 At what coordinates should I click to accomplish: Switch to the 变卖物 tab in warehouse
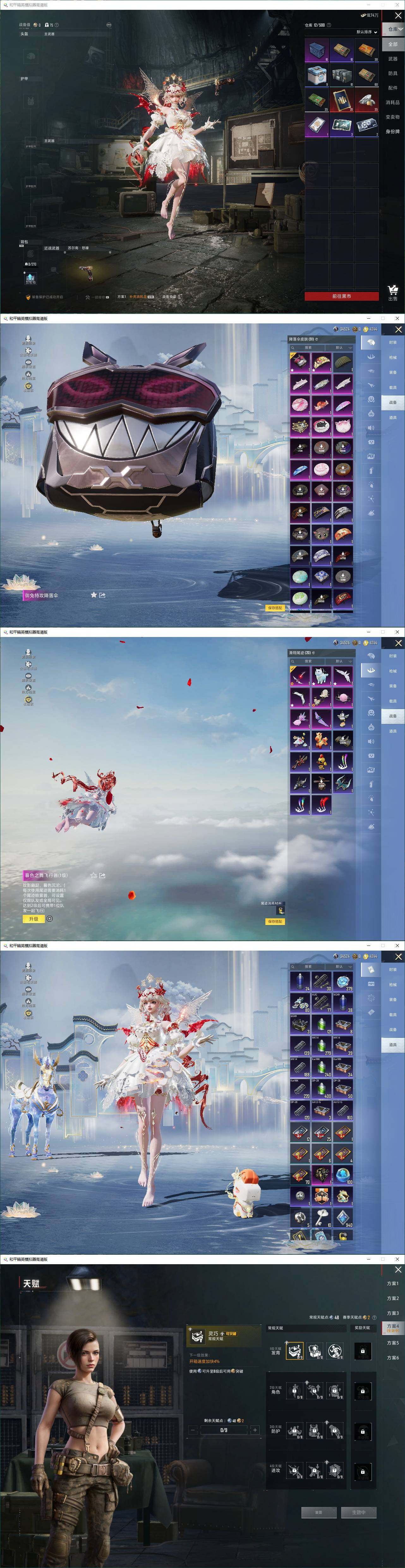pyautogui.click(x=393, y=118)
